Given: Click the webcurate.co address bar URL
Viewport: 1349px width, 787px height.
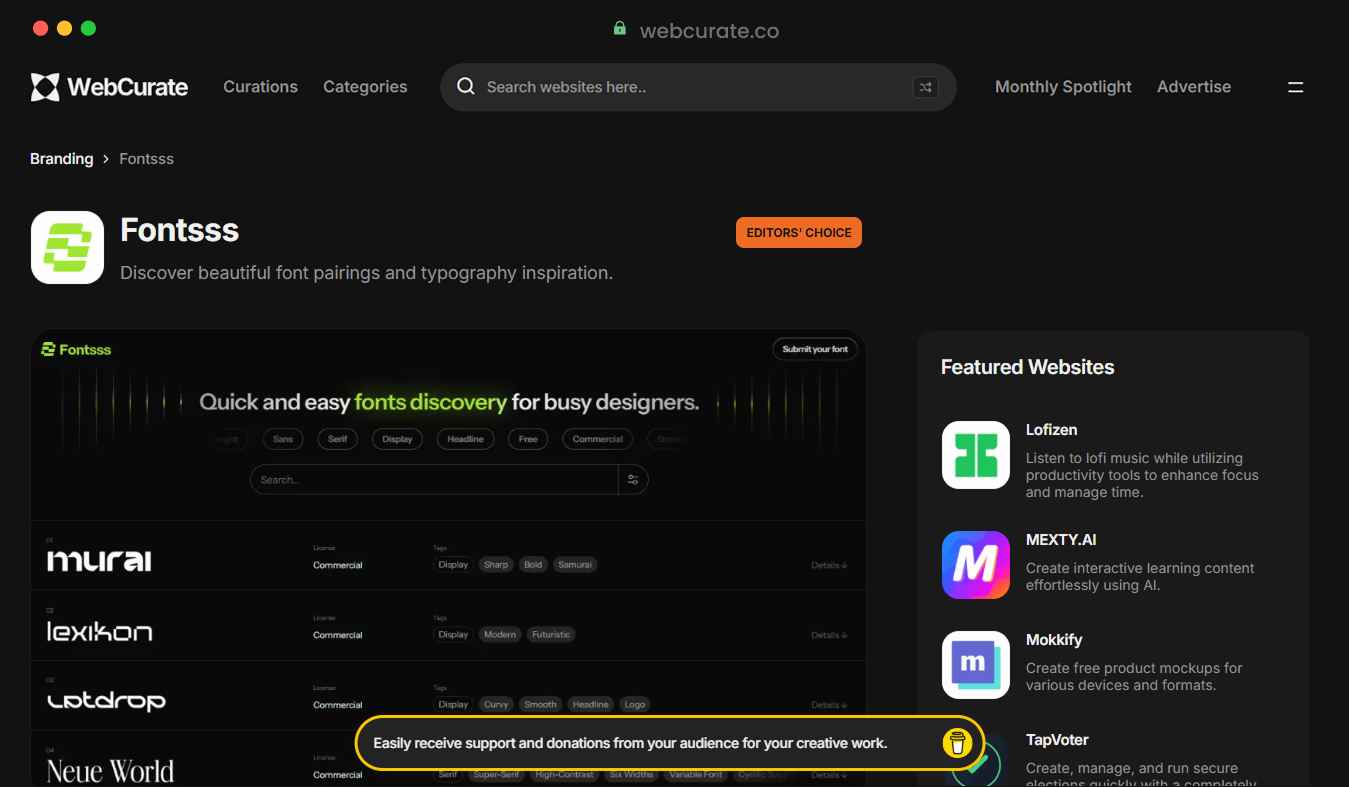Looking at the screenshot, I should pos(709,31).
